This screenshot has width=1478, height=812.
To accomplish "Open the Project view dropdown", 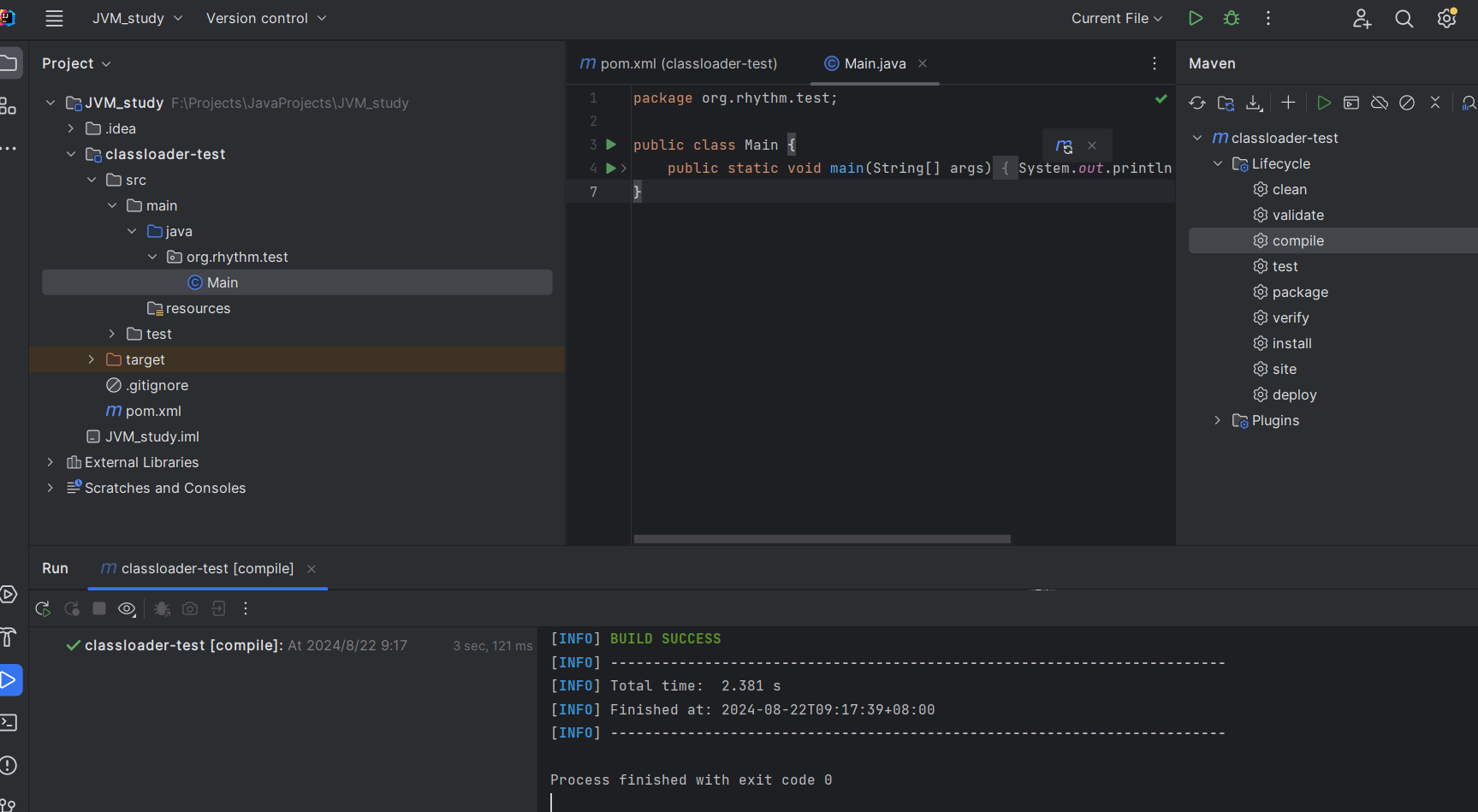I will (x=76, y=63).
